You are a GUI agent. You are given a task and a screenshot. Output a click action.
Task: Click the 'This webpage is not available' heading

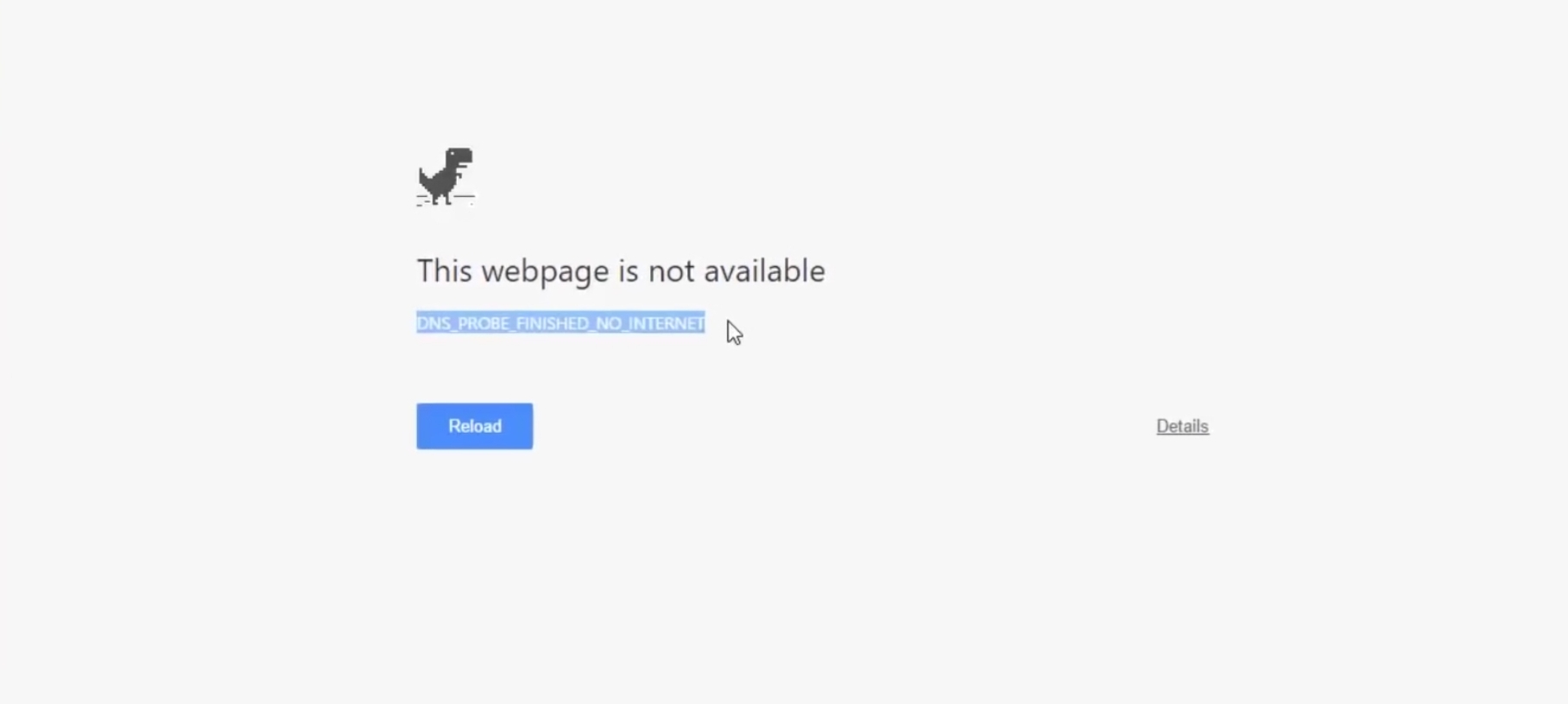click(621, 271)
